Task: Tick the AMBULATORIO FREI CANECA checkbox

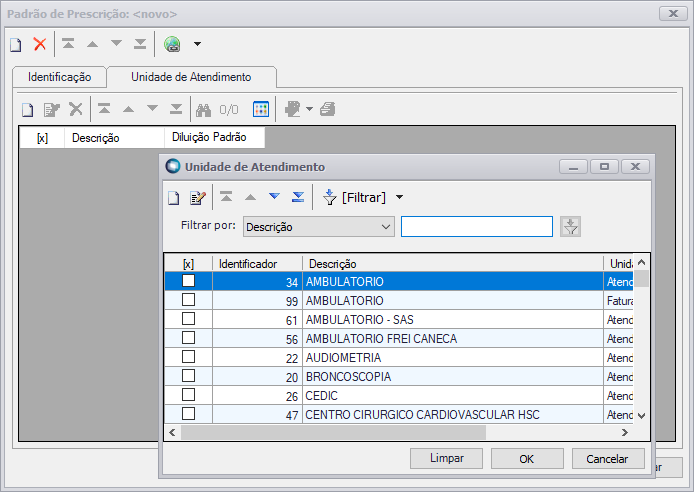Action: click(x=189, y=338)
